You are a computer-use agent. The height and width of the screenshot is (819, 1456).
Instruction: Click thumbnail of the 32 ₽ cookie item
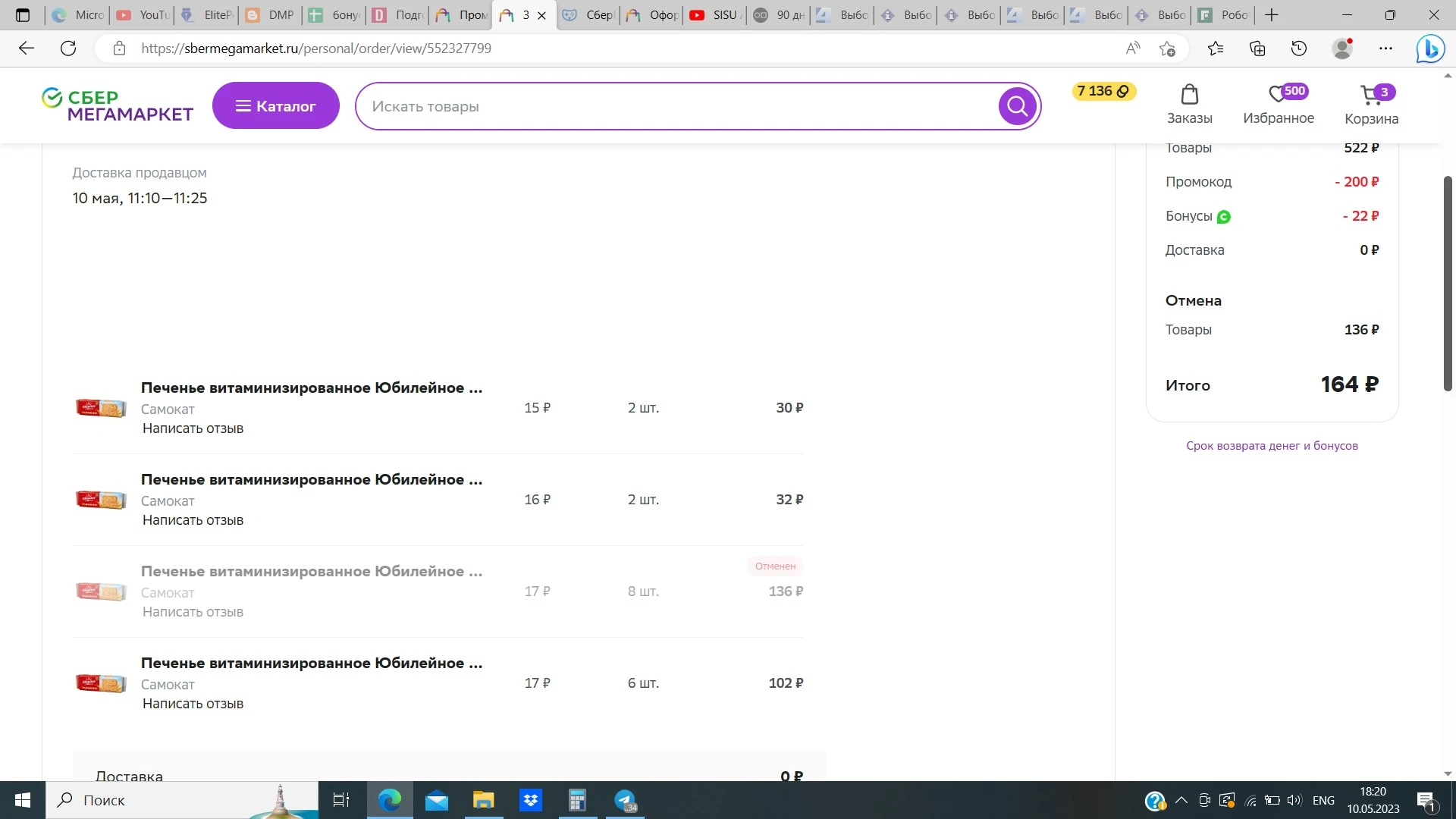[101, 500]
